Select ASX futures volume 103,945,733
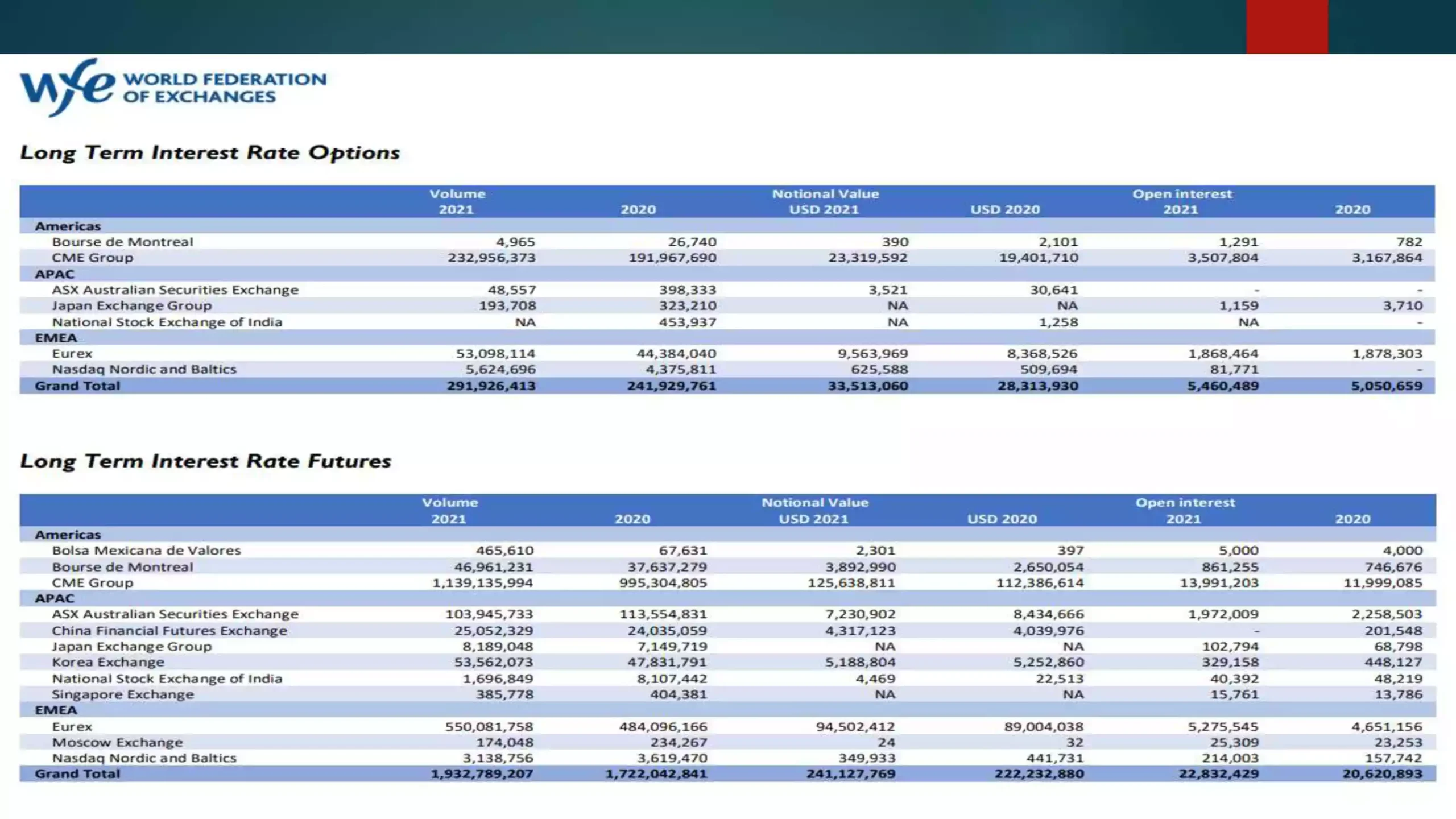1456x819 pixels. pyautogui.click(x=489, y=615)
